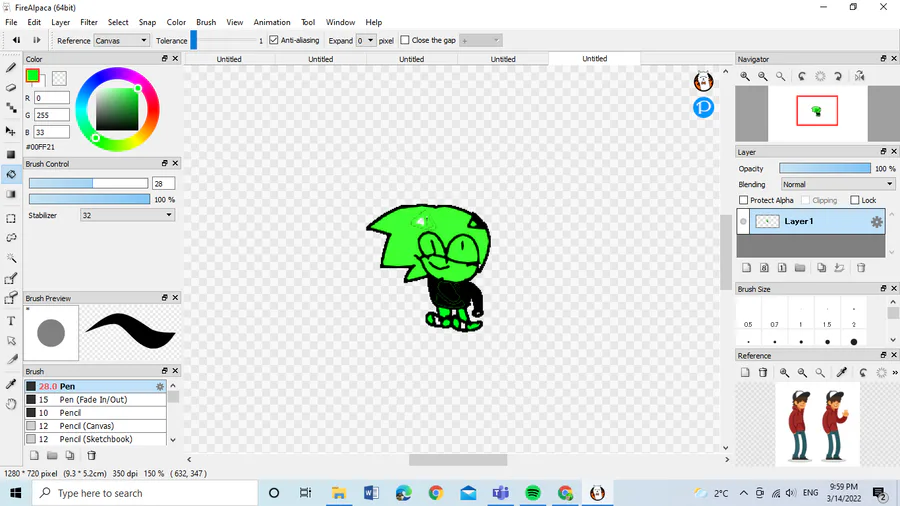Select the Move tool
900x506 pixels.
tap(11, 131)
